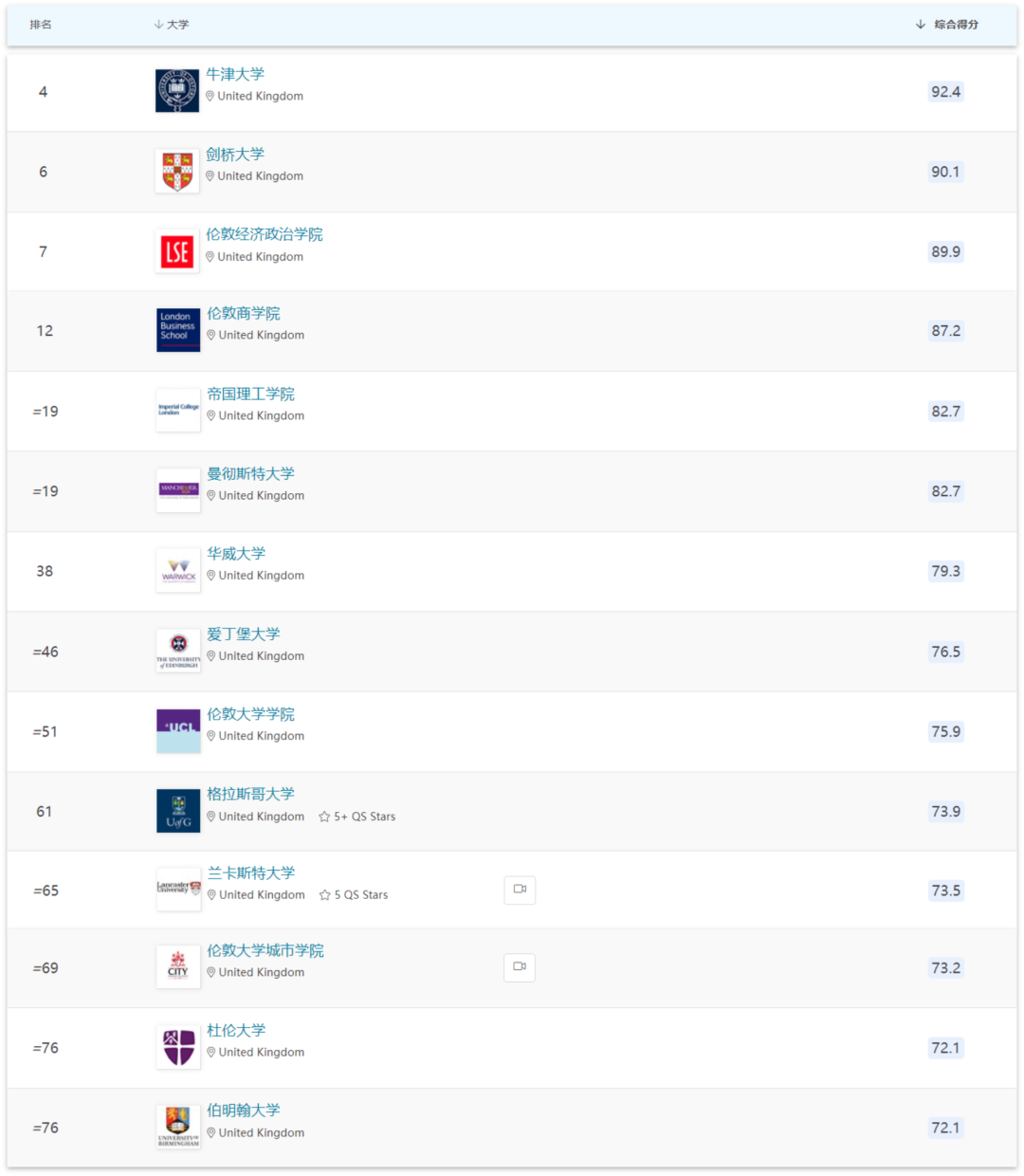
Task: Click the 5 QS Stars badge for Lancaster
Action: (x=354, y=895)
